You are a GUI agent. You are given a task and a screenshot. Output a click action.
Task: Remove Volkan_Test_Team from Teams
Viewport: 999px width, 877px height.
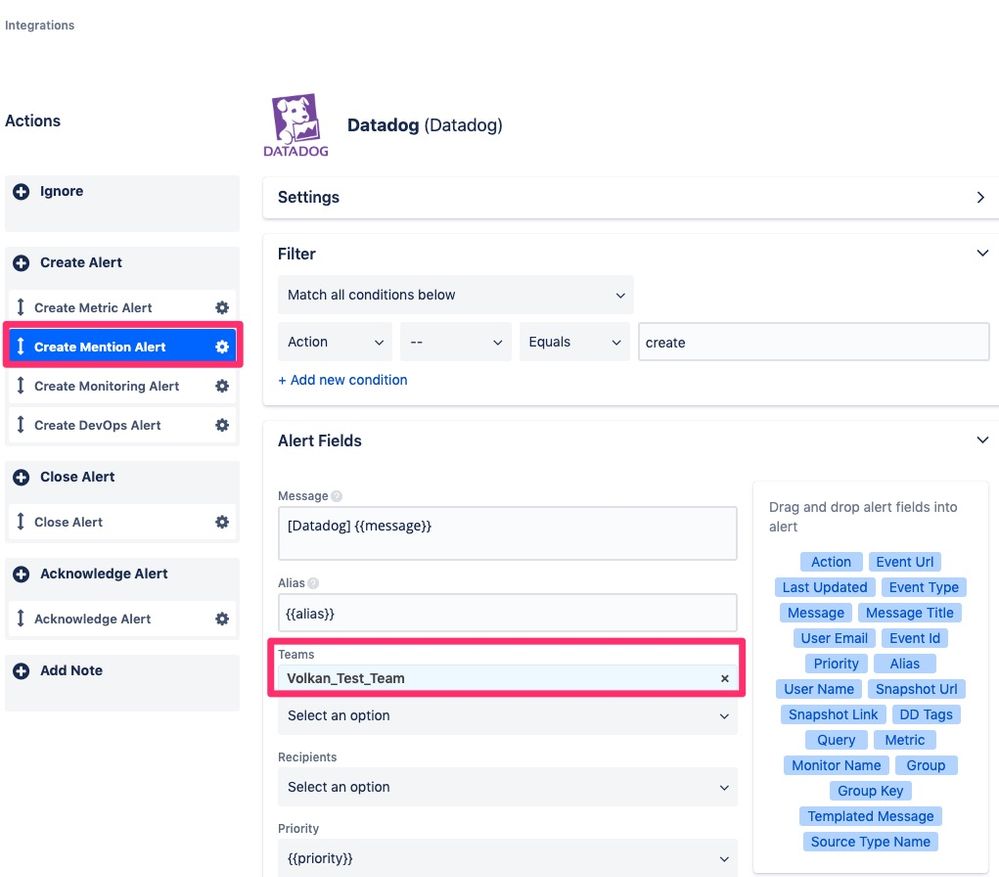coord(724,678)
